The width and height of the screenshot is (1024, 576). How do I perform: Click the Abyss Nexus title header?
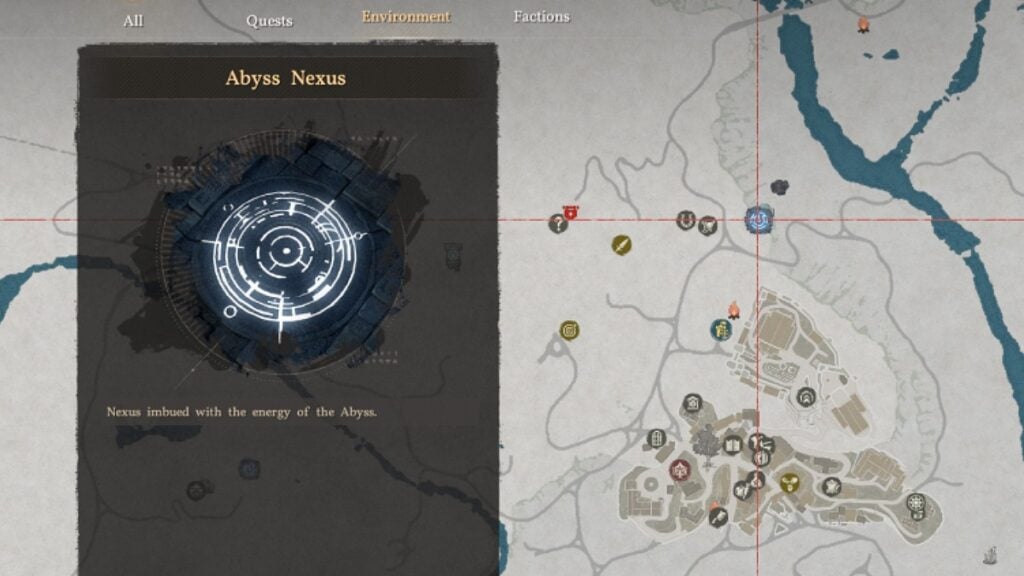pos(285,78)
